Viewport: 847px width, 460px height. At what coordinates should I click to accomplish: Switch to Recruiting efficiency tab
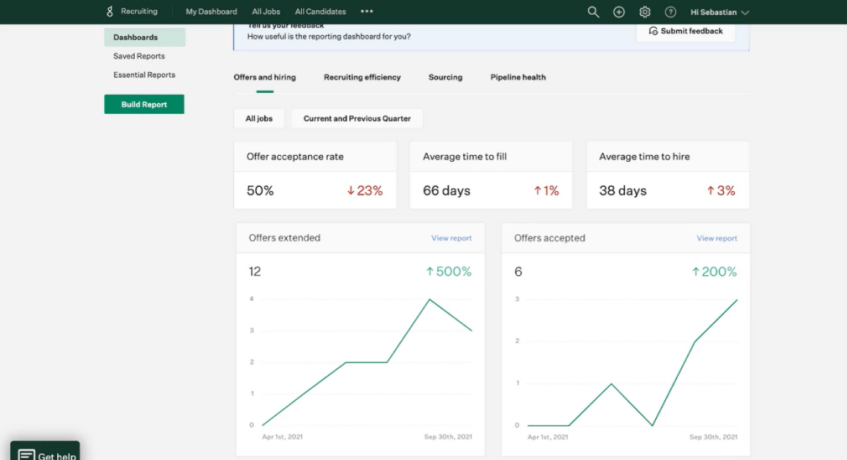click(x=362, y=77)
